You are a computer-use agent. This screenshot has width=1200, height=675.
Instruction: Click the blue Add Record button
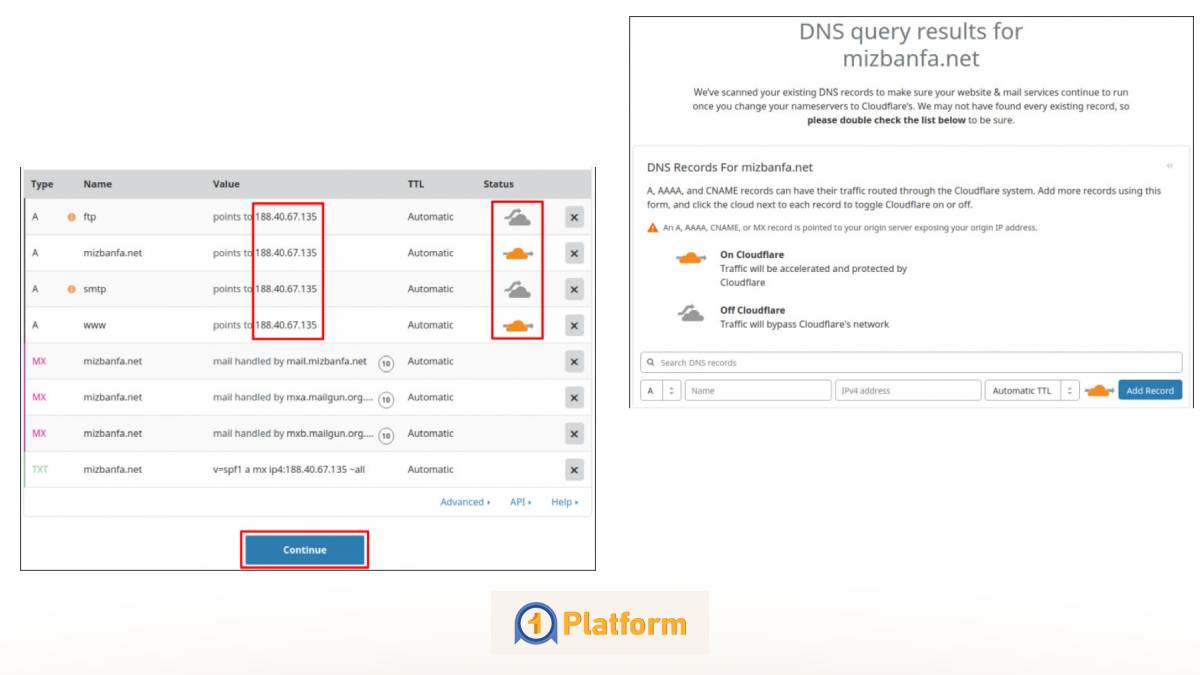[1149, 390]
